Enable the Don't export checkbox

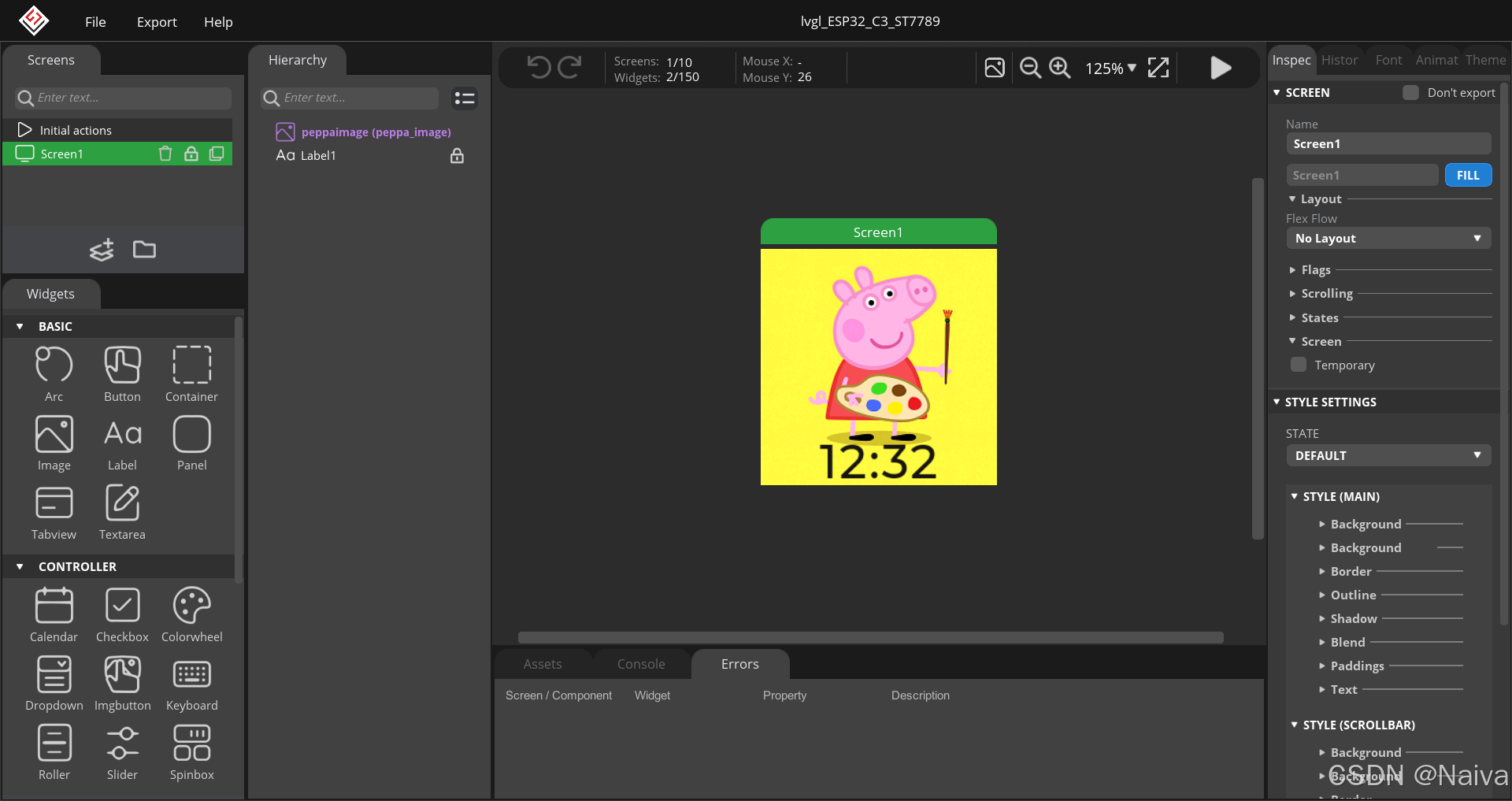pyautogui.click(x=1410, y=92)
